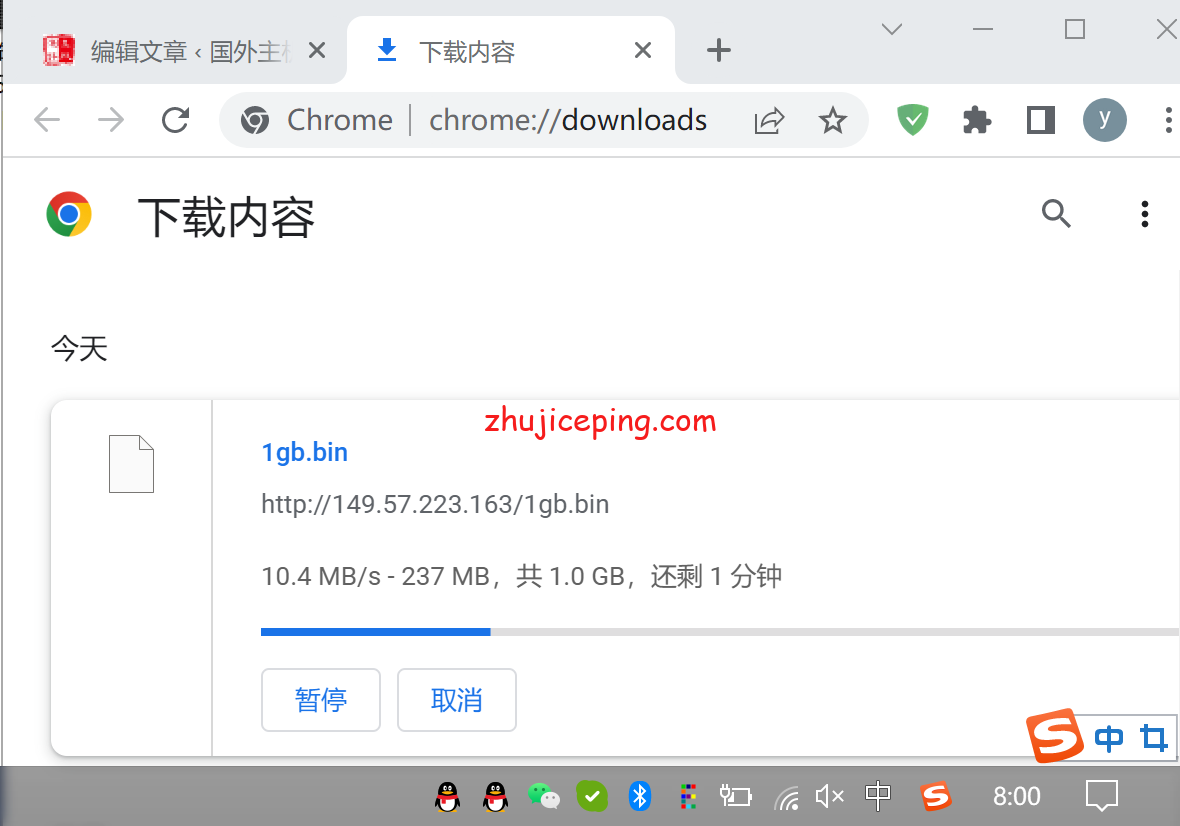Click the 今天 date heading

79,349
